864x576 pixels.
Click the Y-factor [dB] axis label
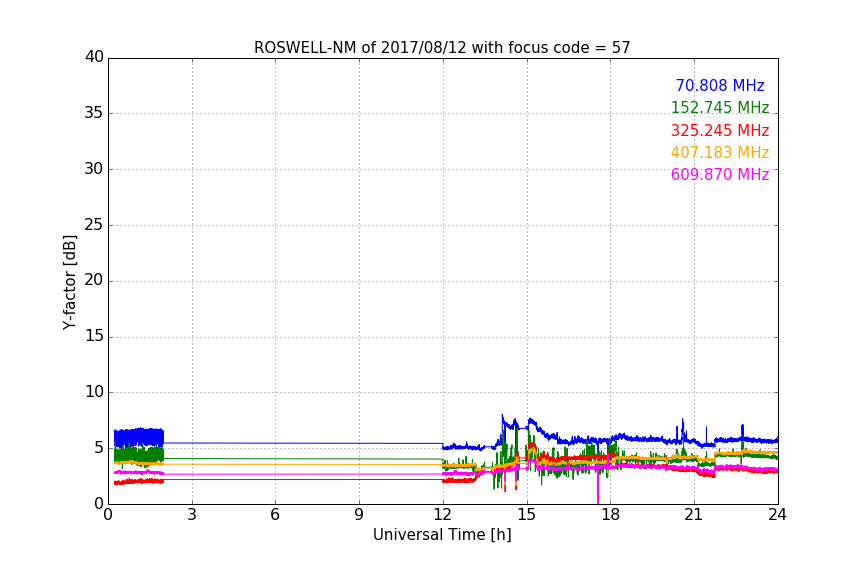(69, 282)
